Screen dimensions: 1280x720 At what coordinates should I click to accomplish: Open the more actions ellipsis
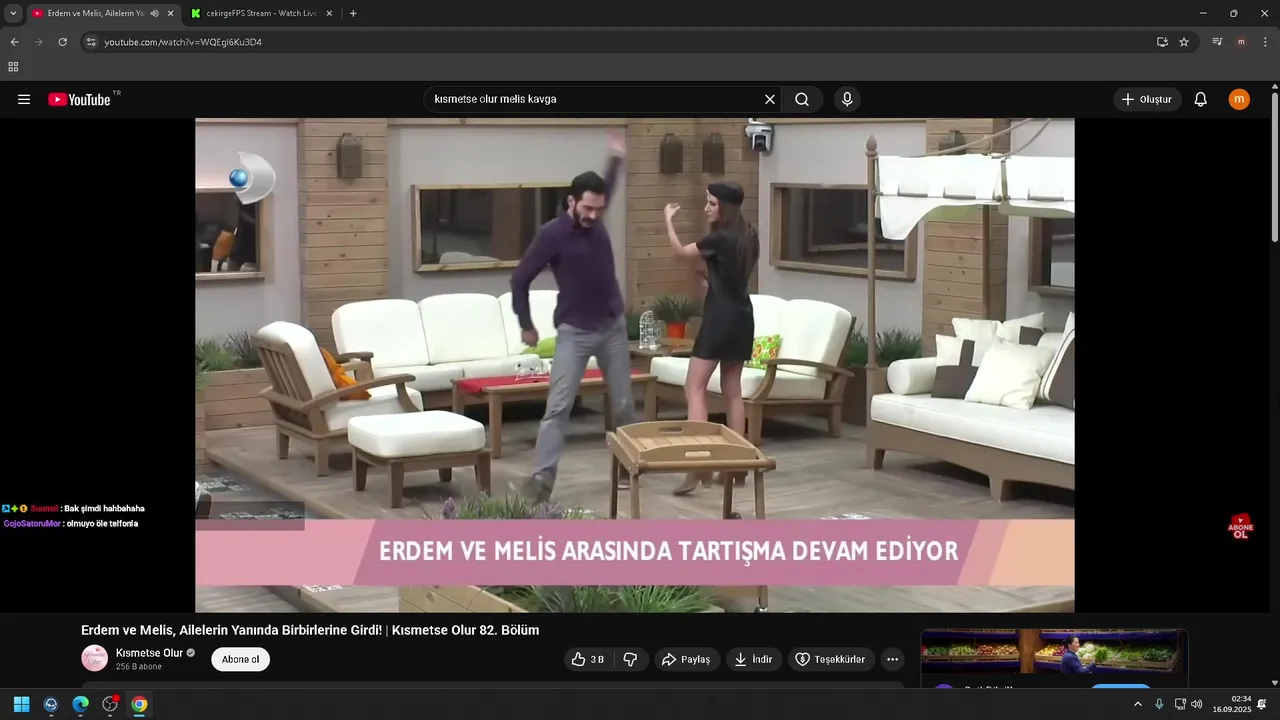(x=892, y=659)
